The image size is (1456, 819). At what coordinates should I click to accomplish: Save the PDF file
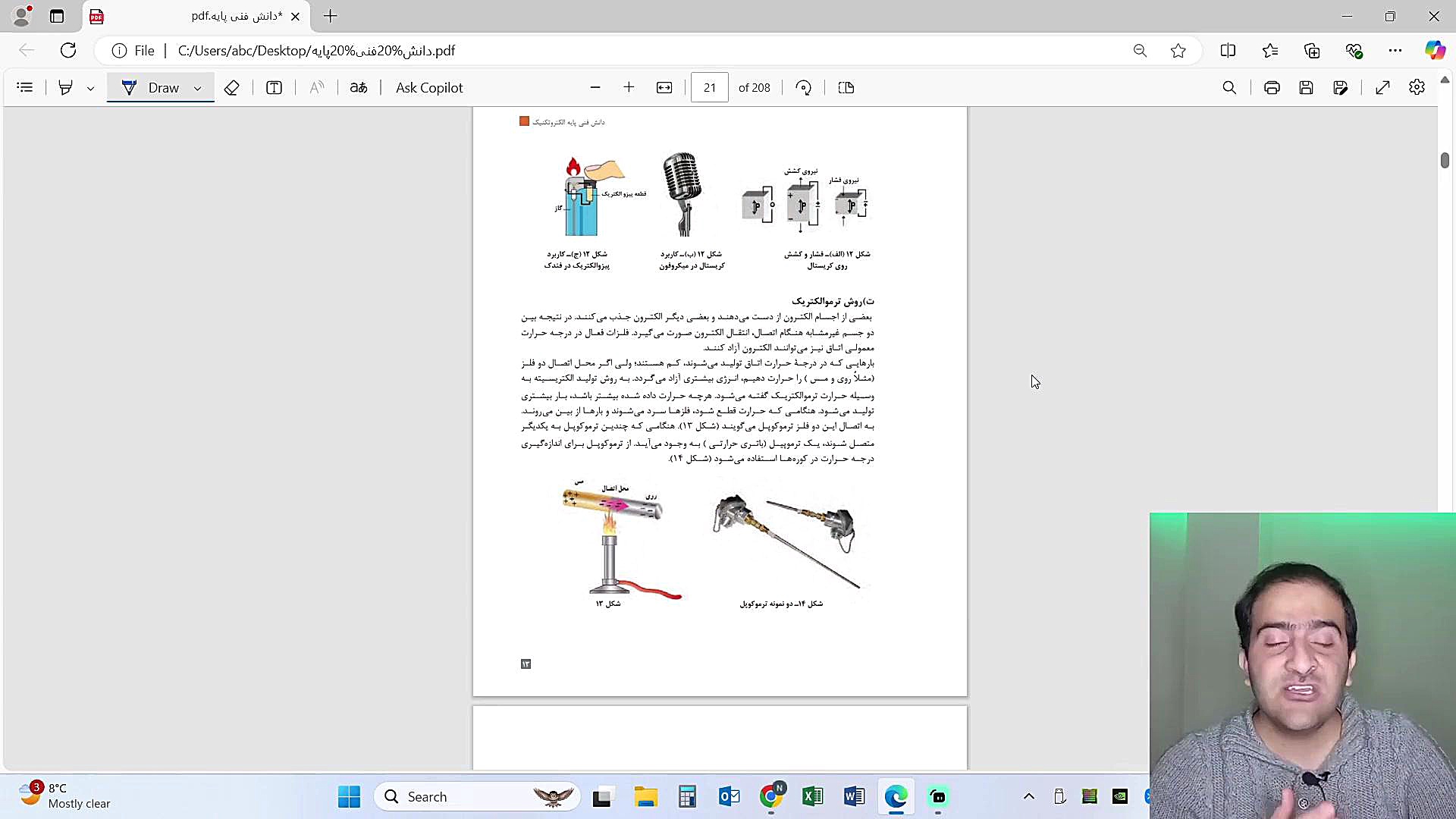pyautogui.click(x=1306, y=88)
